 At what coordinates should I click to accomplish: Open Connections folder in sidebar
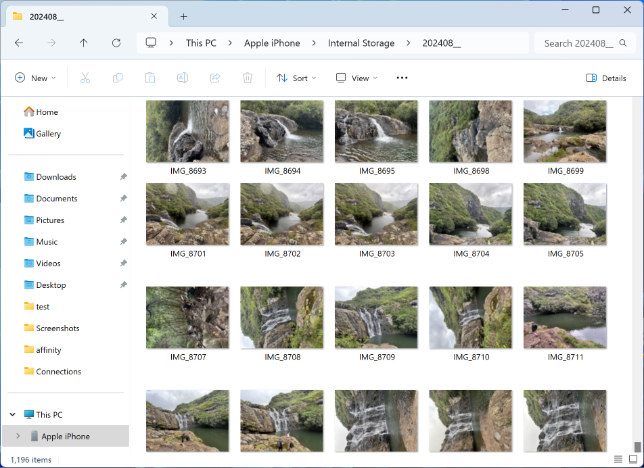pos(53,371)
